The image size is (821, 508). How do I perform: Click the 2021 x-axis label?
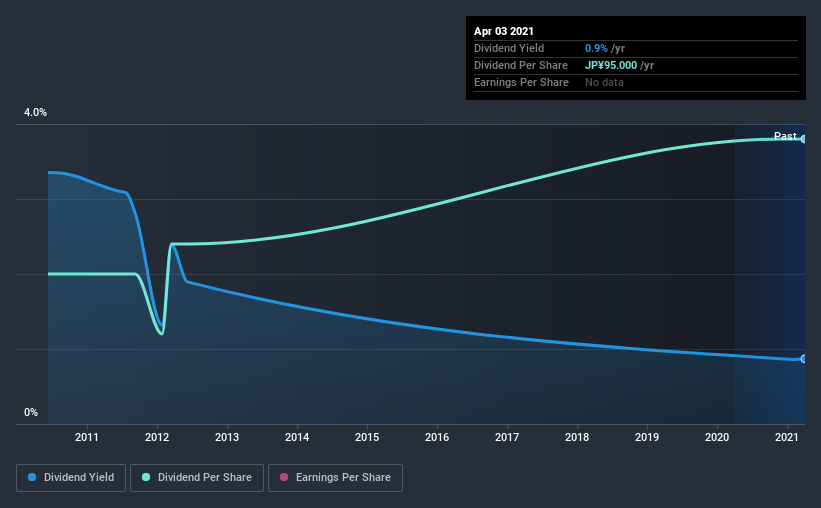(x=786, y=437)
